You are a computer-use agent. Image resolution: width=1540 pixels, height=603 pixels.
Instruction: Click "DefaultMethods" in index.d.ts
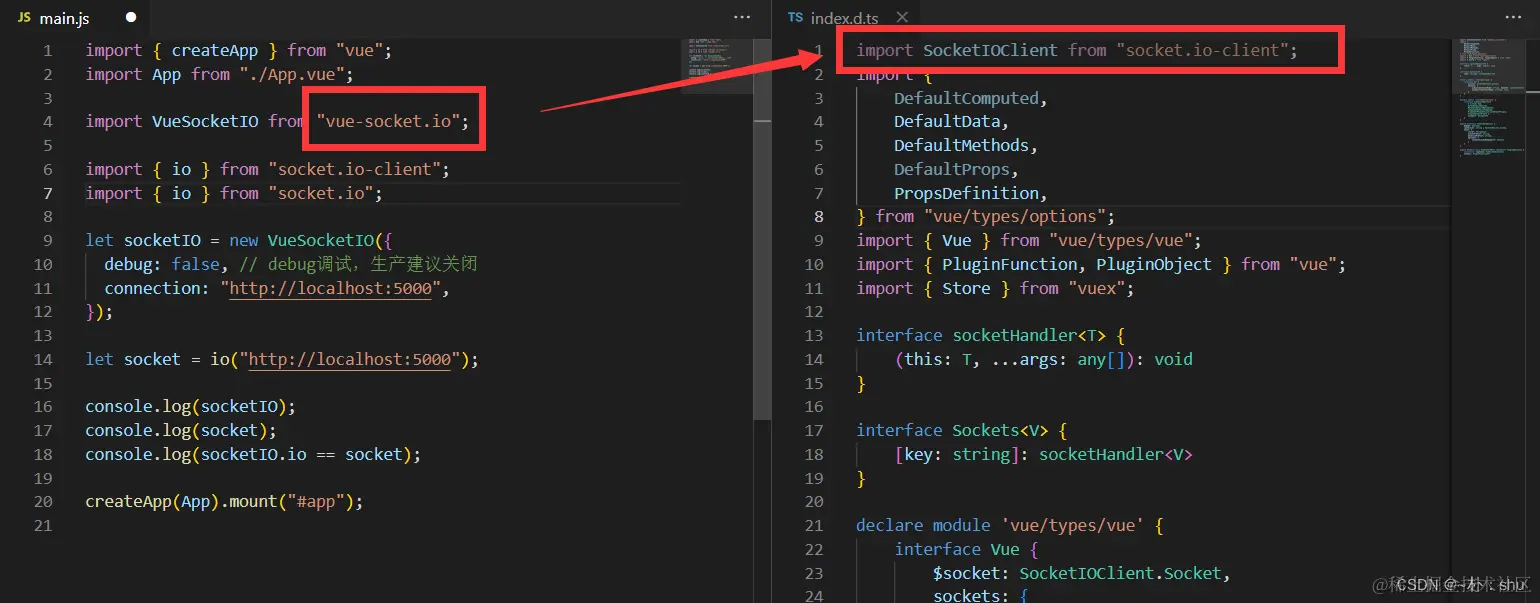coord(961,145)
